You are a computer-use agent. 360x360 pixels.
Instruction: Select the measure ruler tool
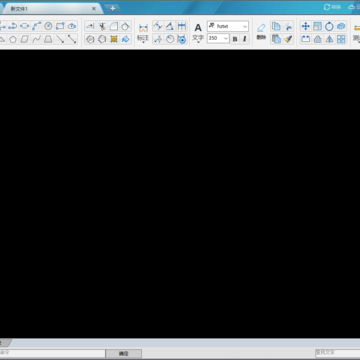357,33
